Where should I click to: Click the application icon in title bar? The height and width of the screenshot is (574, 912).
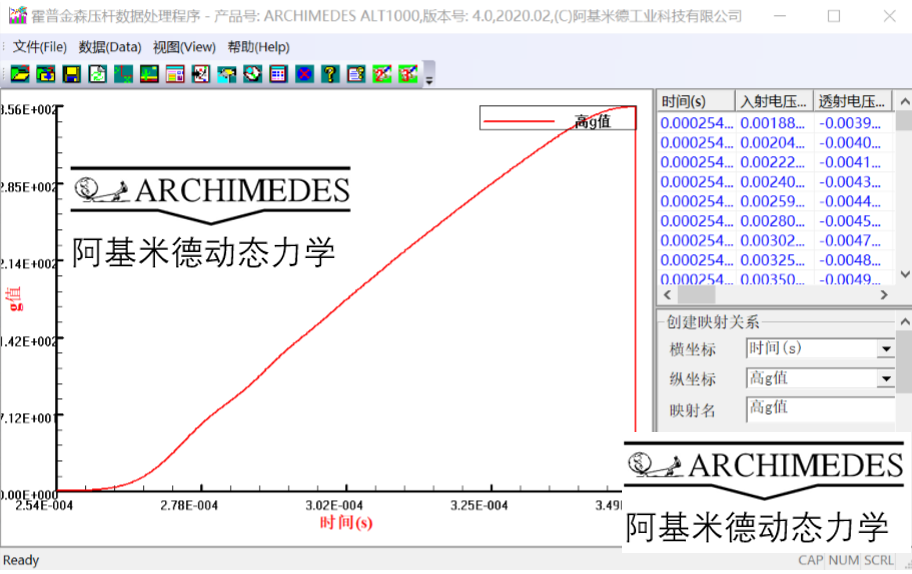click(17, 16)
